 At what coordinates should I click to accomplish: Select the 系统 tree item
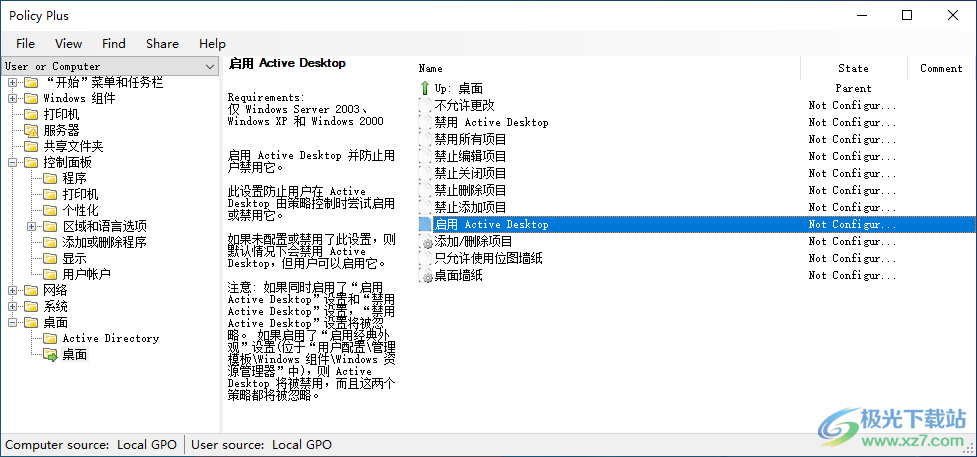(x=55, y=307)
